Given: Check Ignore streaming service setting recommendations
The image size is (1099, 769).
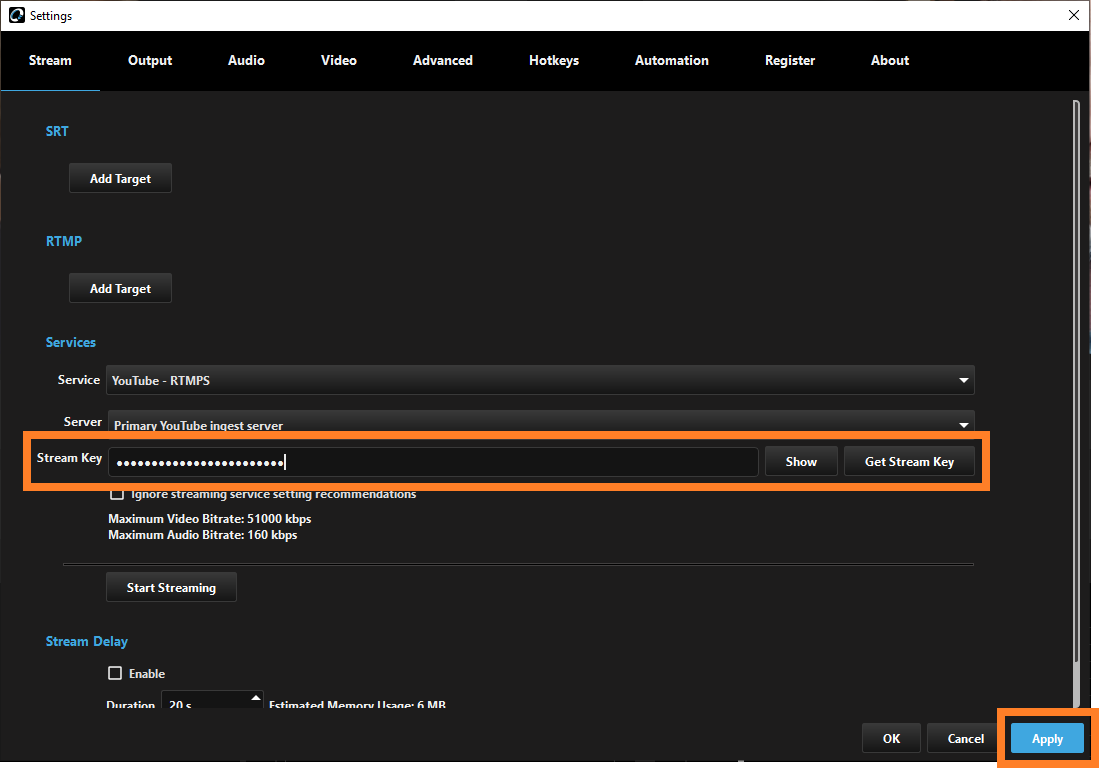Looking at the screenshot, I should 117,494.
